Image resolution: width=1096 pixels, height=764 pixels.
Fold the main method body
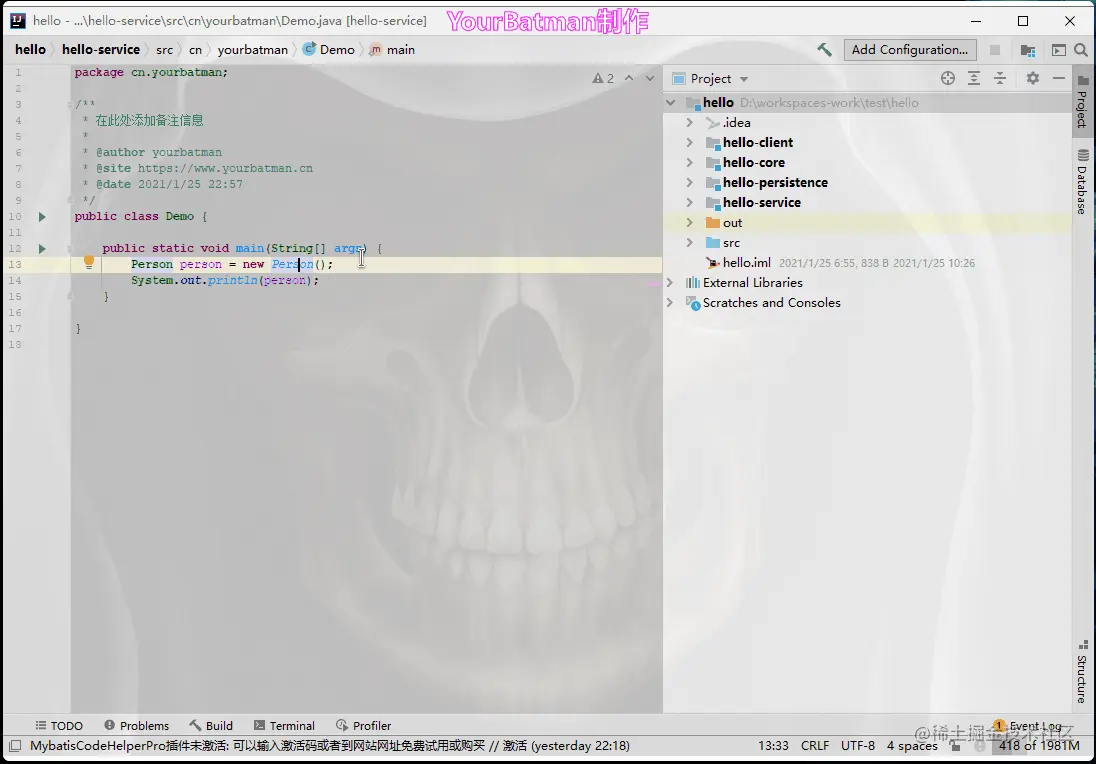click(71, 248)
